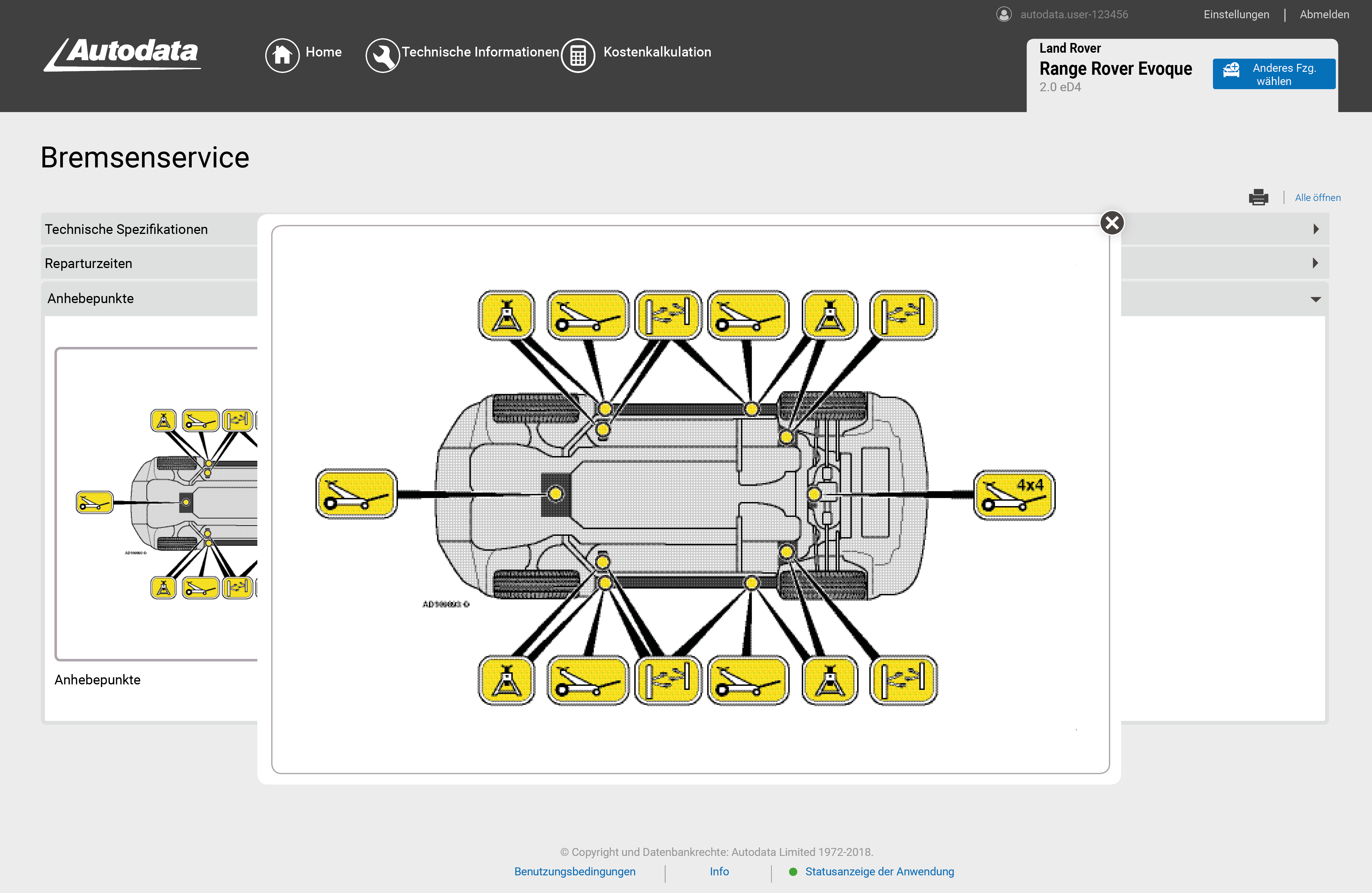Click the Home icon in the navigation bar

282,55
